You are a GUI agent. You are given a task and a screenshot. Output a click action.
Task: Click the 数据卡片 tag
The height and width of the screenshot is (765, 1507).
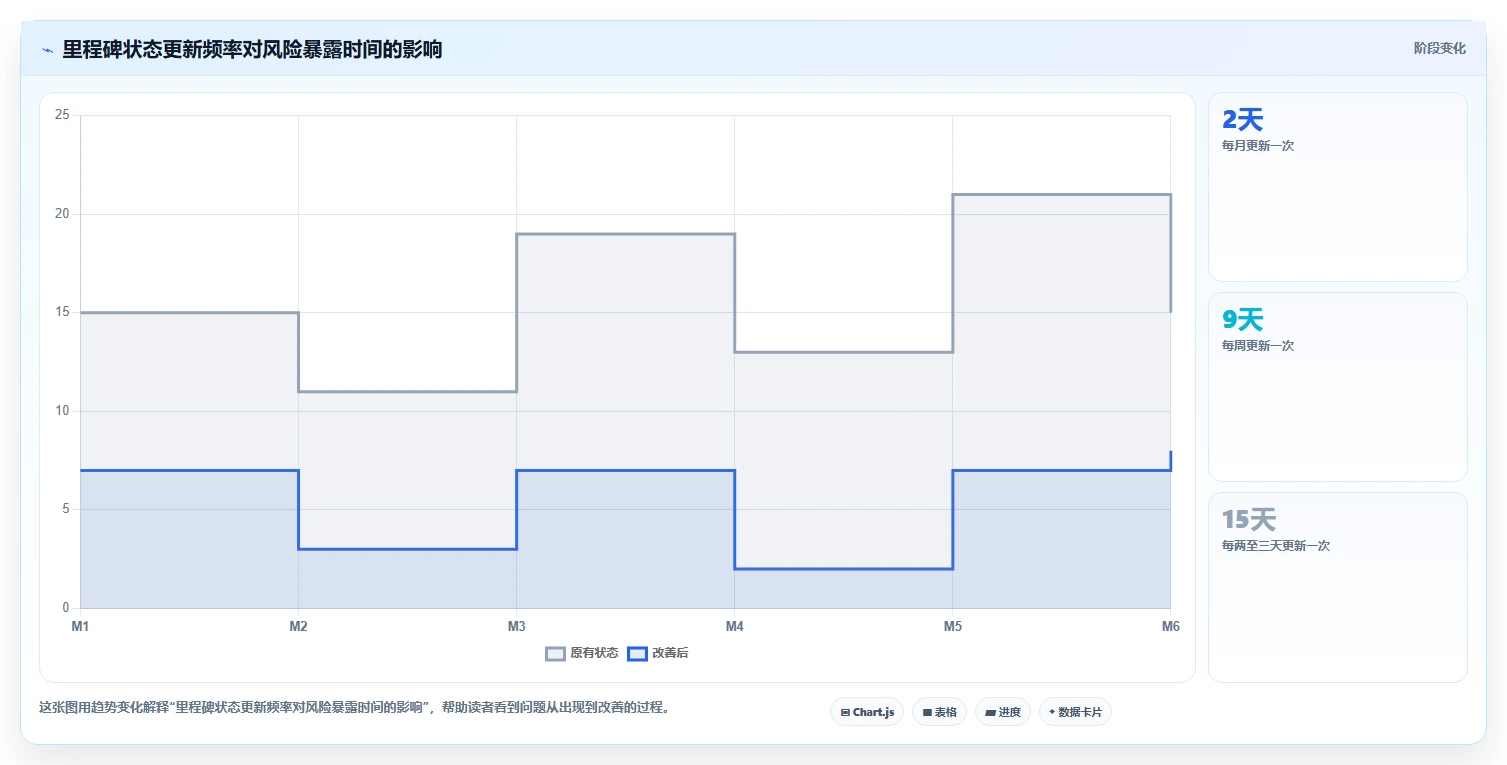click(x=1075, y=712)
